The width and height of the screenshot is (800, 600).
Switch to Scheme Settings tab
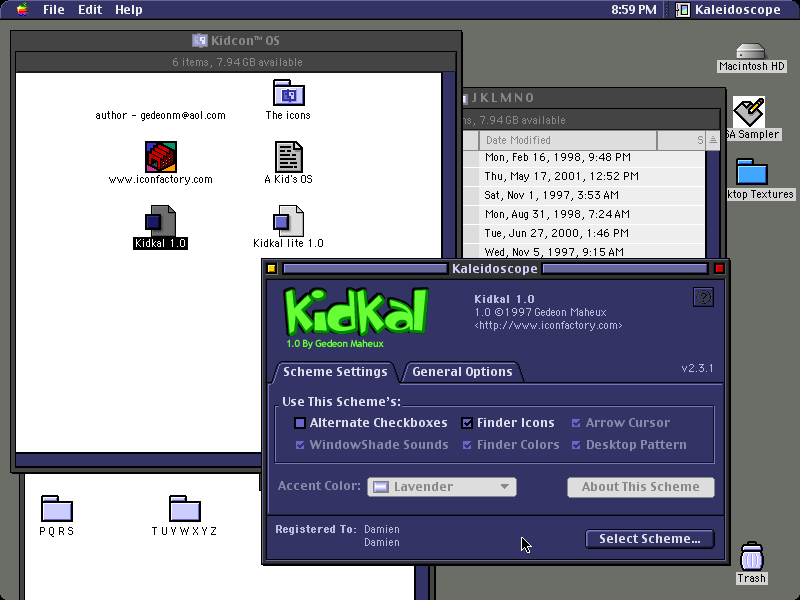click(335, 372)
